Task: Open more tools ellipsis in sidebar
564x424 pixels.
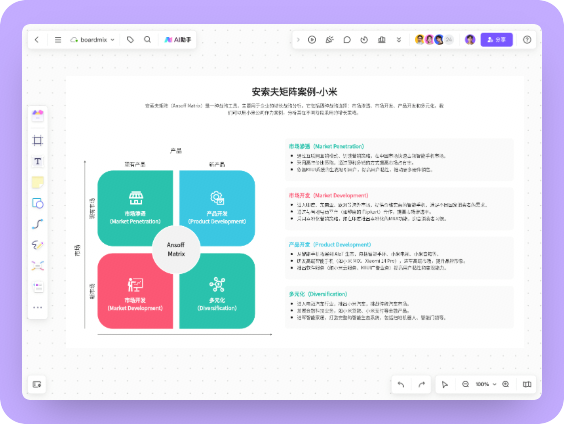Action: coord(38,307)
